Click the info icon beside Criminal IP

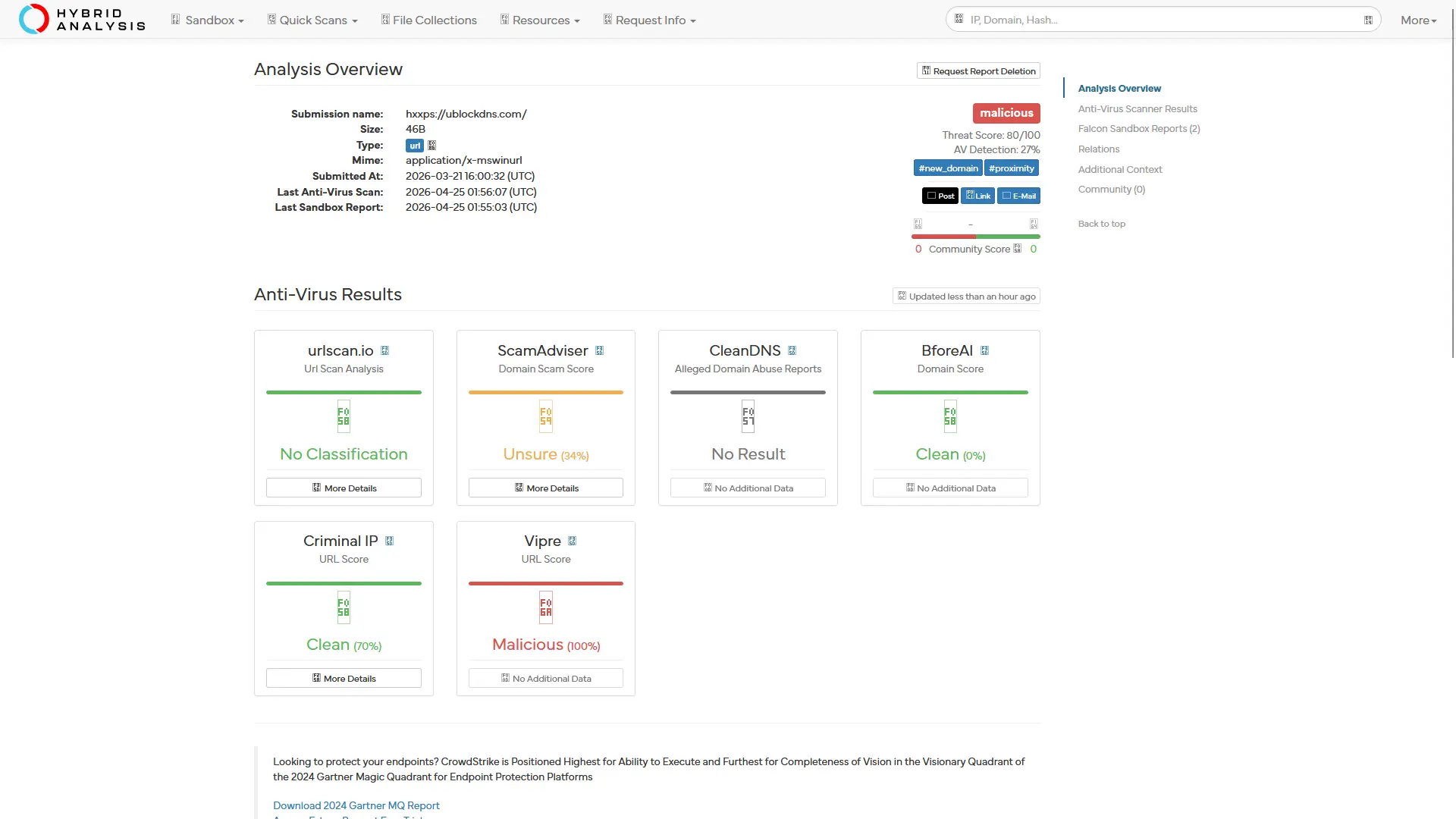click(389, 541)
